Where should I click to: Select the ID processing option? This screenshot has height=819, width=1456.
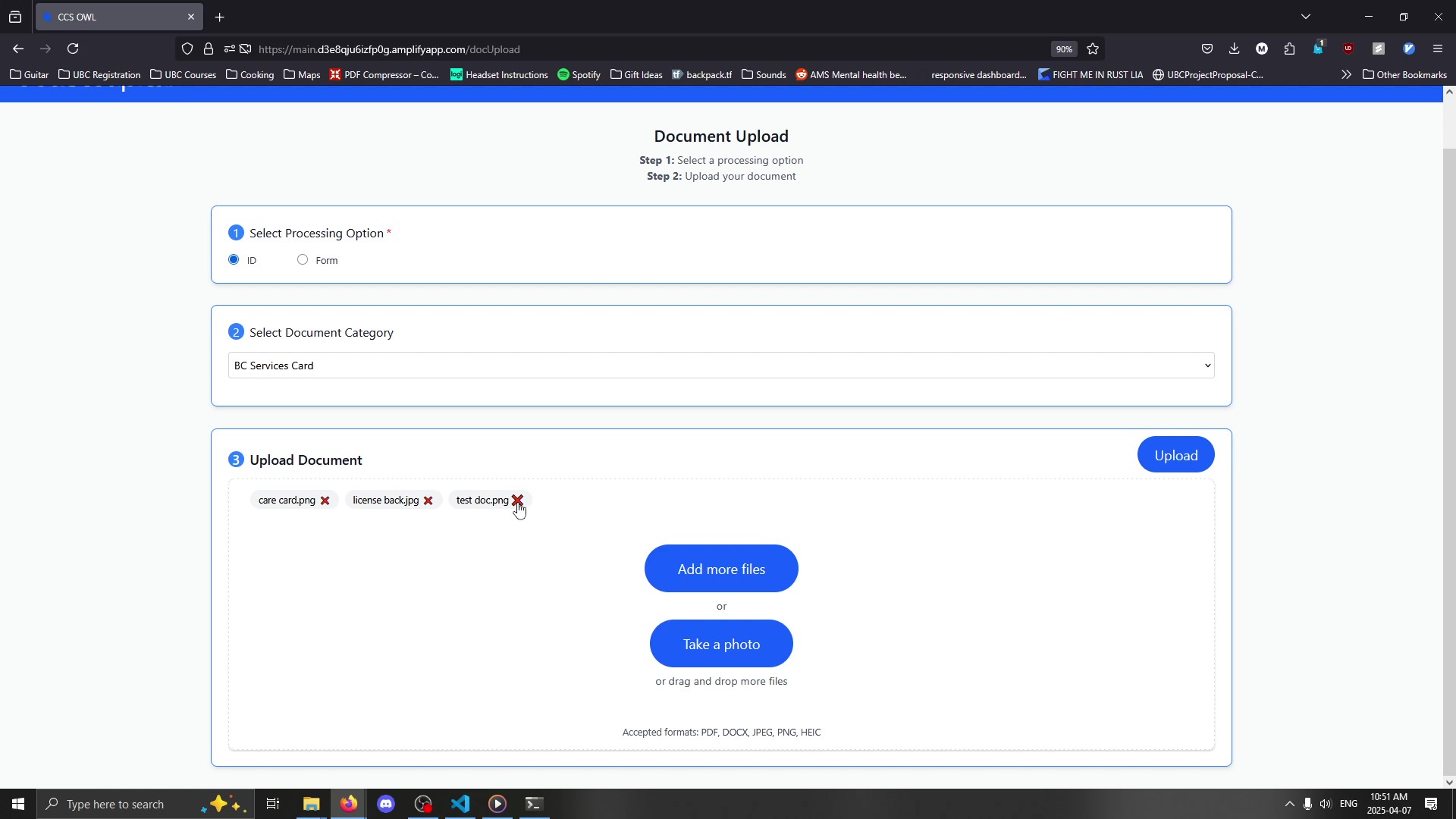234,260
